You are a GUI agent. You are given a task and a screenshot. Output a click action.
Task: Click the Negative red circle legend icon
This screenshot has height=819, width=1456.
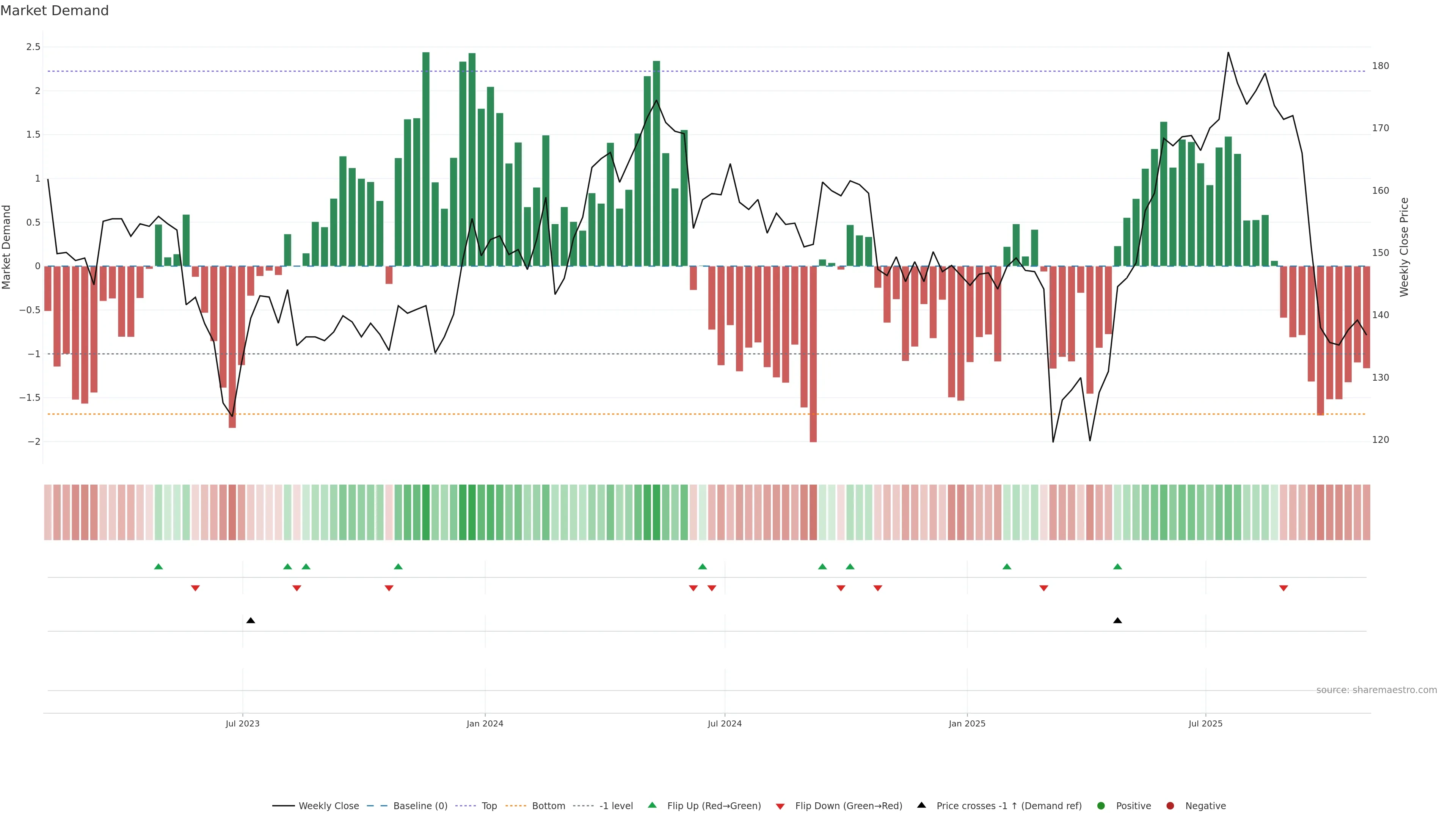pyautogui.click(x=1170, y=806)
